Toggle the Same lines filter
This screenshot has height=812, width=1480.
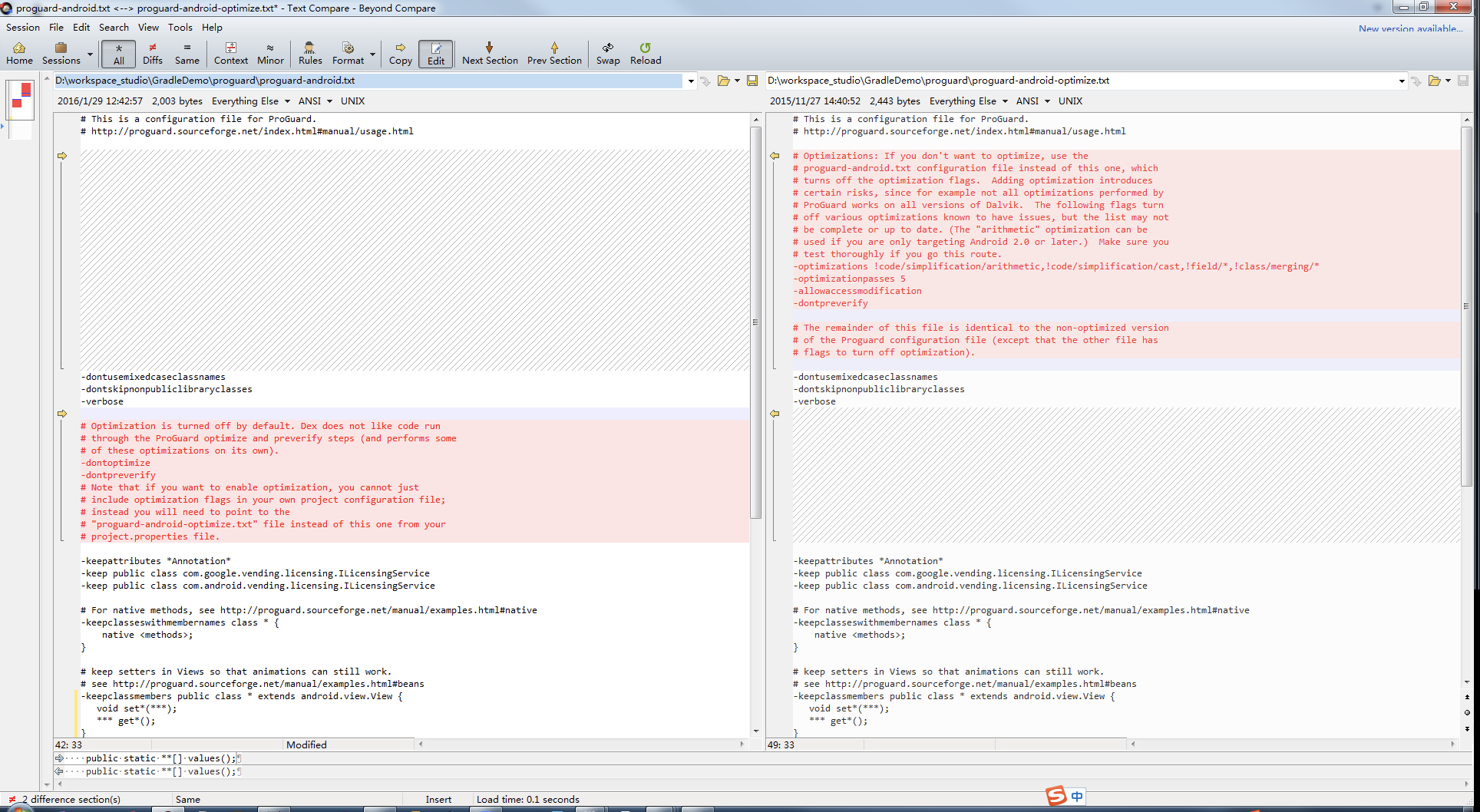click(187, 54)
